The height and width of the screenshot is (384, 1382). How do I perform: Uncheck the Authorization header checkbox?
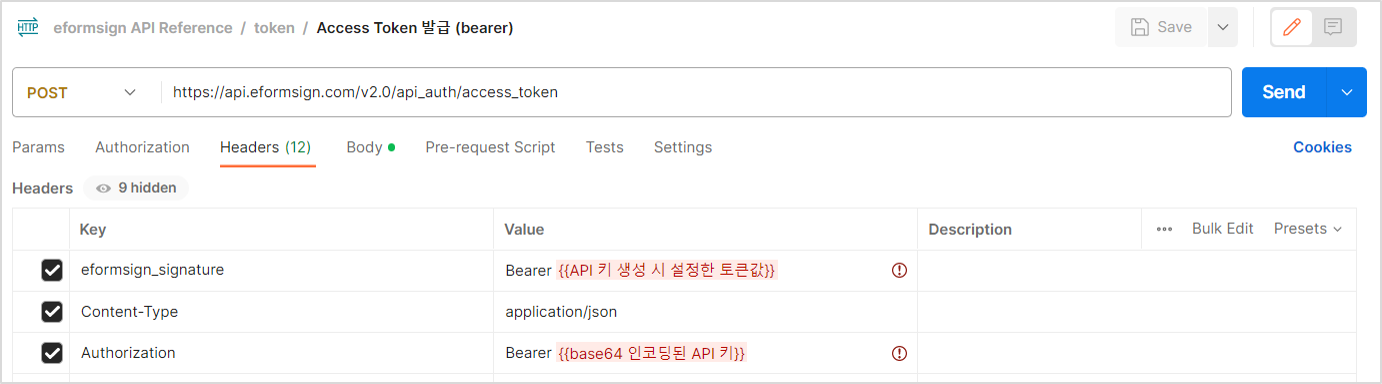coord(52,353)
